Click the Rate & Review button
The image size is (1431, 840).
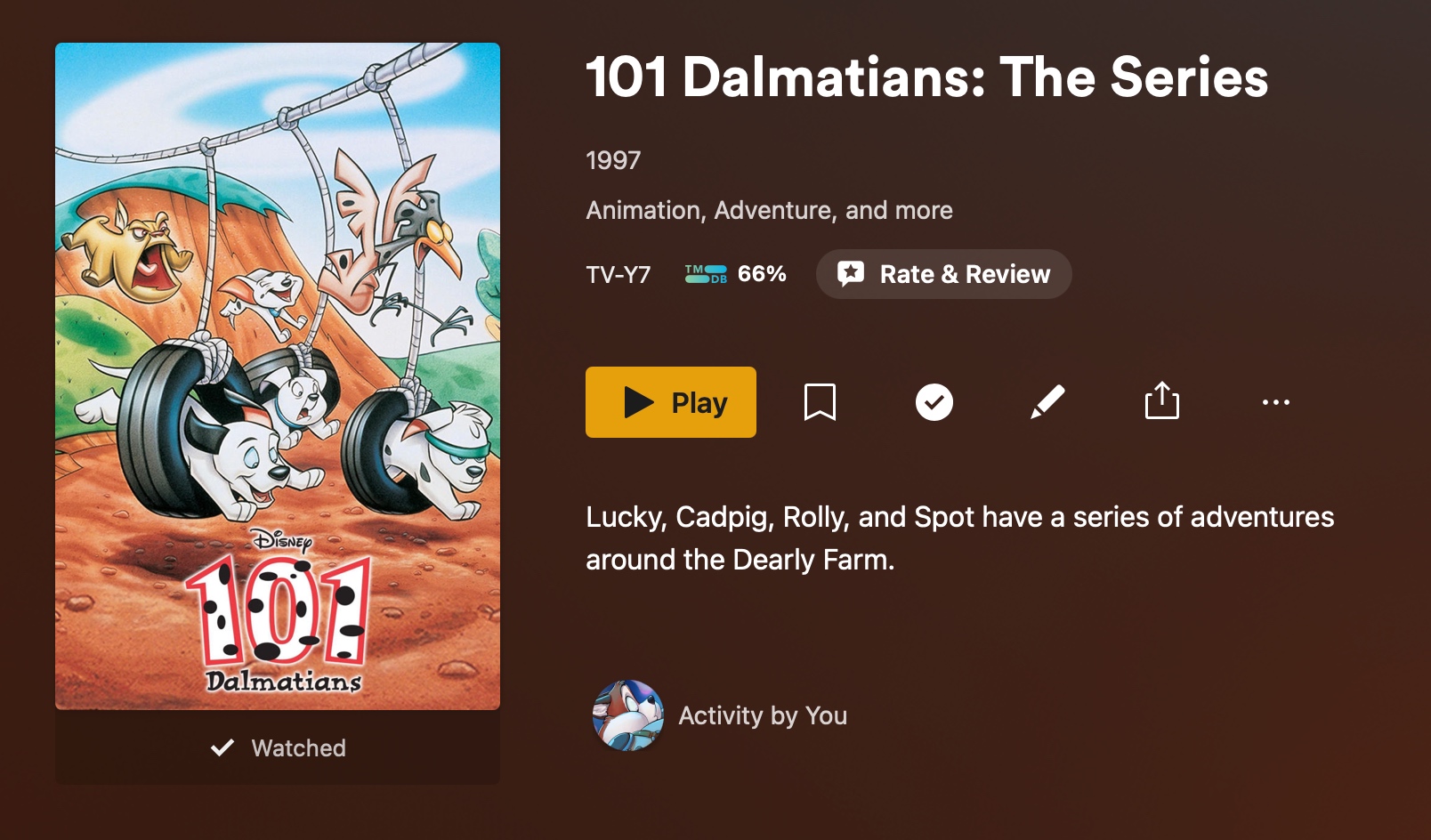coord(943,274)
